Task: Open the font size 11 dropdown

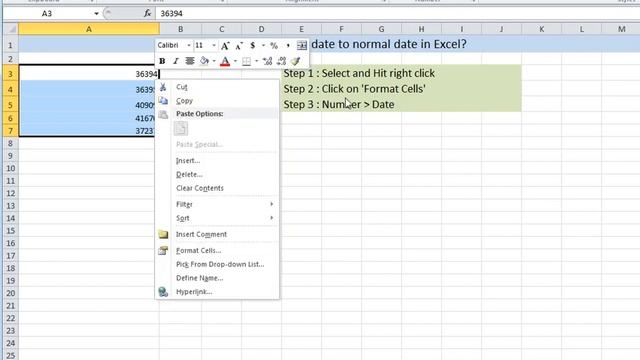Action: pyautogui.click(x=214, y=46)
